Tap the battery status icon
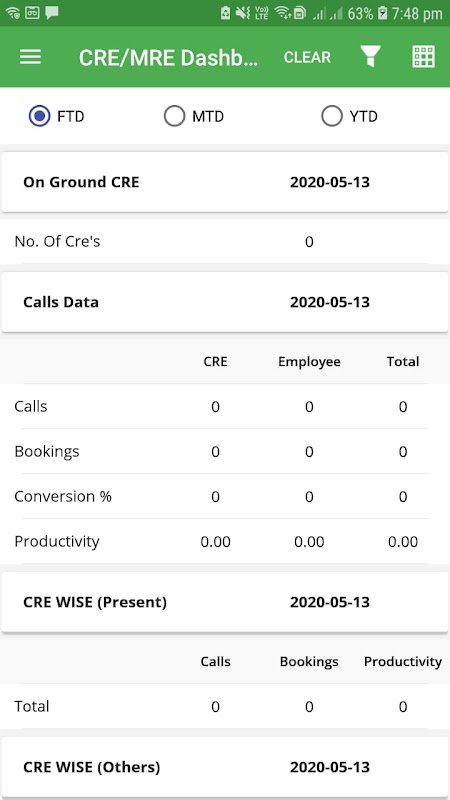This screenshot has width=450, height=800. pos(383,14)
